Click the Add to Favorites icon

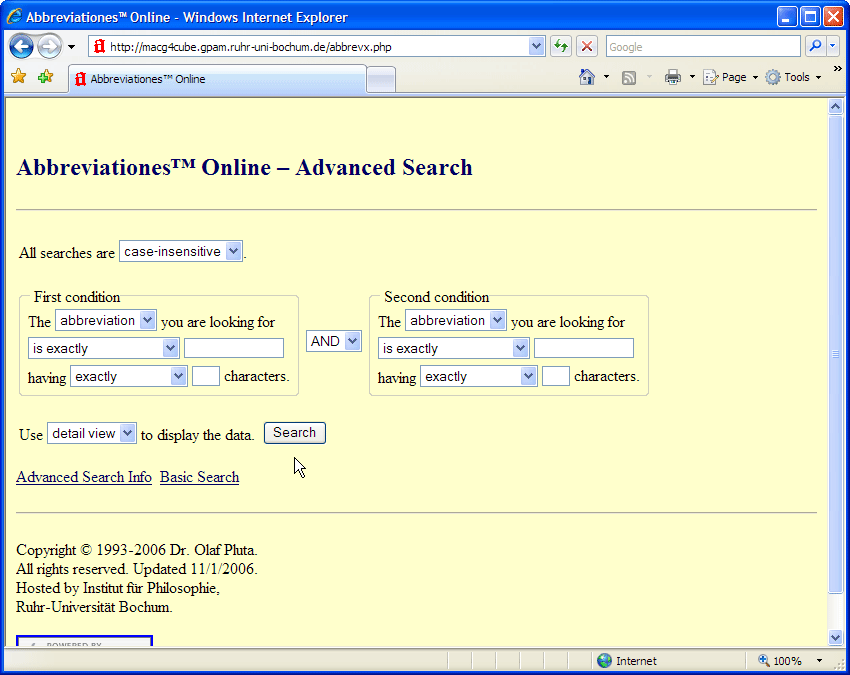[45, 77]
